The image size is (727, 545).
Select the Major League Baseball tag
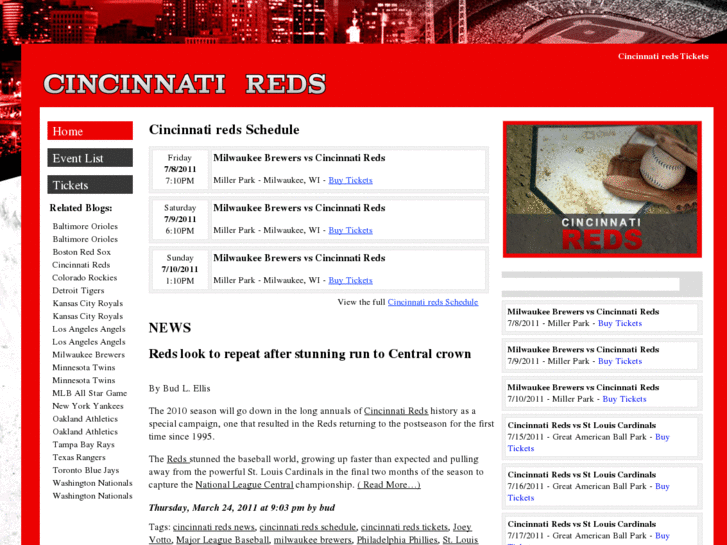point(223,540)
